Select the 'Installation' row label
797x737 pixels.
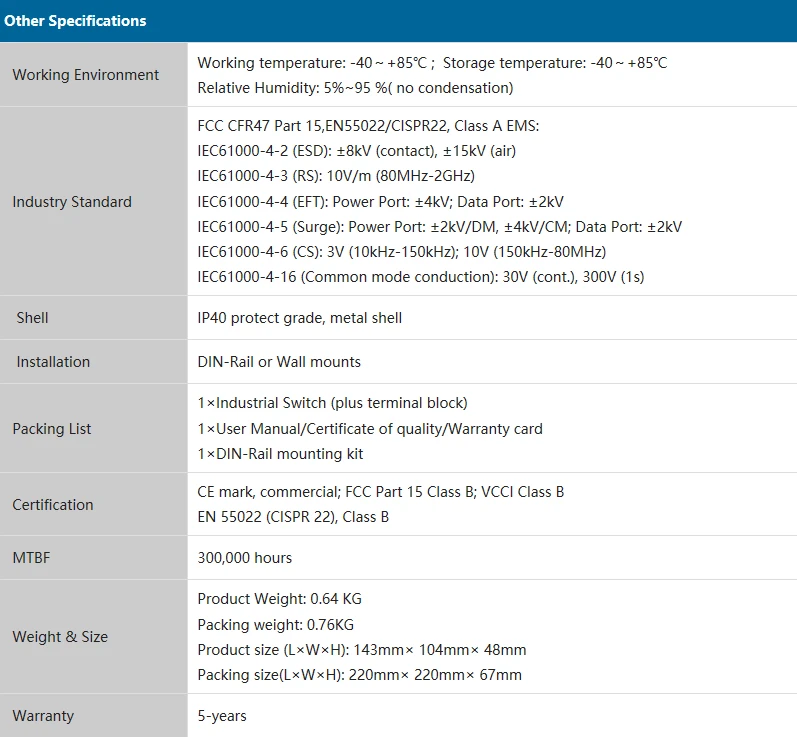click(x=53, y=362)
